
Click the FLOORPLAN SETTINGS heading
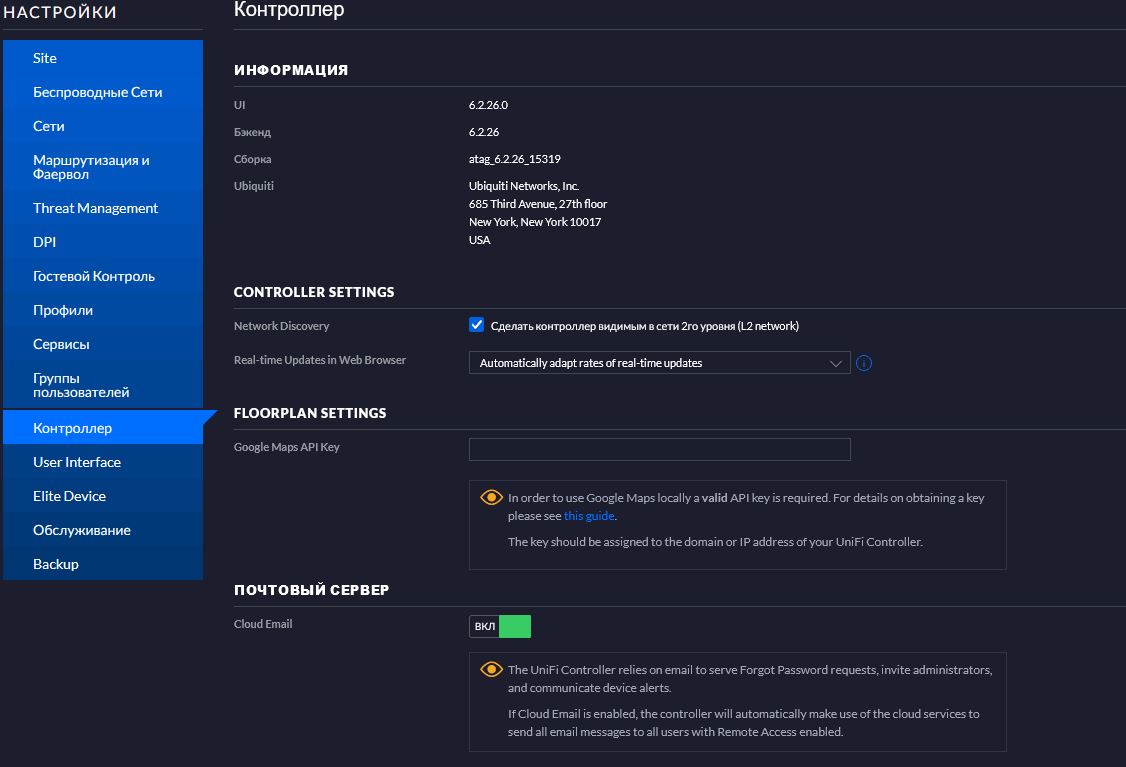click(x=310, y=413)
